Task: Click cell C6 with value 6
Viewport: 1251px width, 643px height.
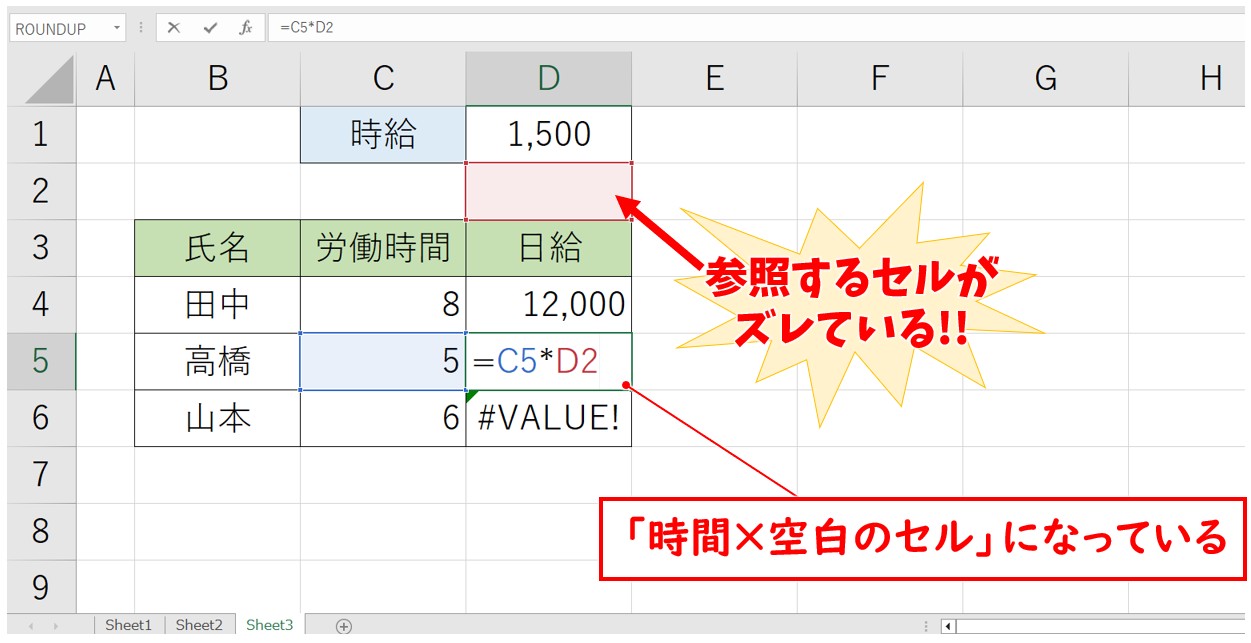Action: pyautogui.click(x=383, y=418)
